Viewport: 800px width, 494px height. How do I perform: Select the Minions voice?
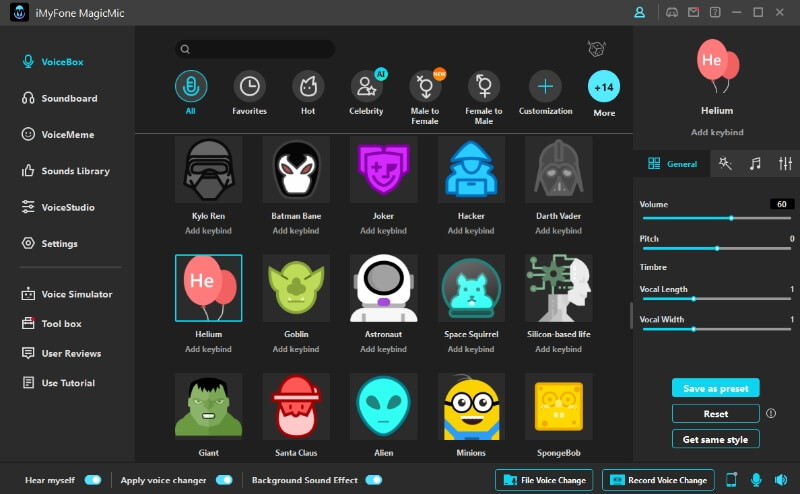click(x=471, y=406)
